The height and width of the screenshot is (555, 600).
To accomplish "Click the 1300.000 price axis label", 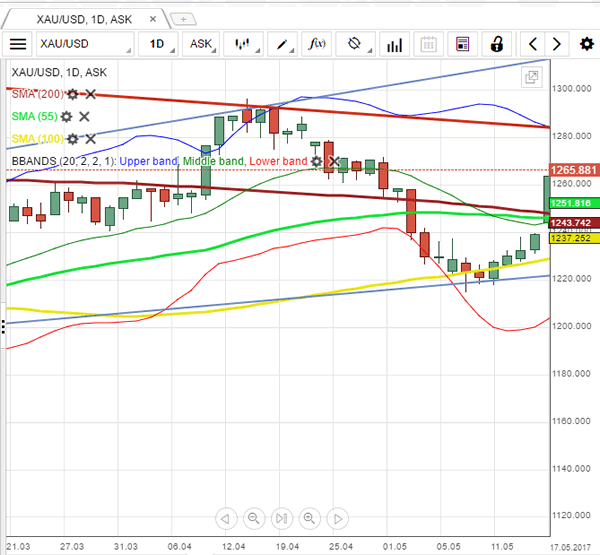I will pos(572,89).
